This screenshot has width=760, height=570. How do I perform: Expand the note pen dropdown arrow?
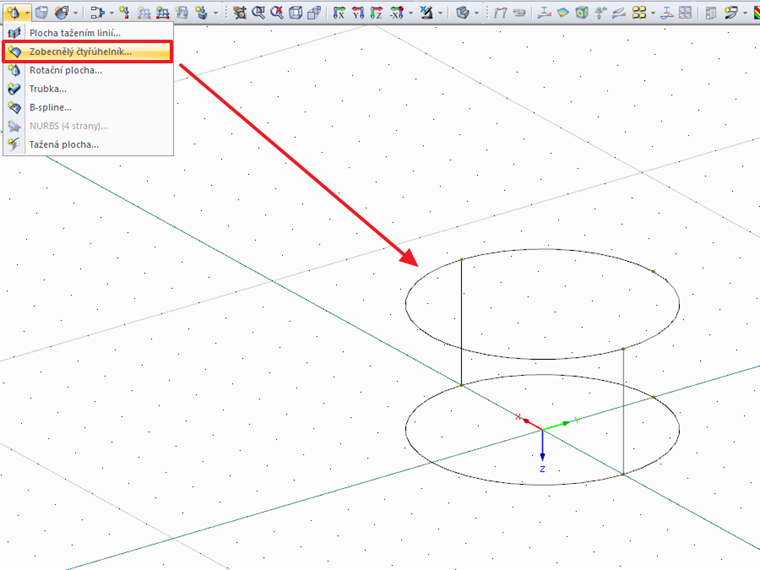[x=745, y=13]
